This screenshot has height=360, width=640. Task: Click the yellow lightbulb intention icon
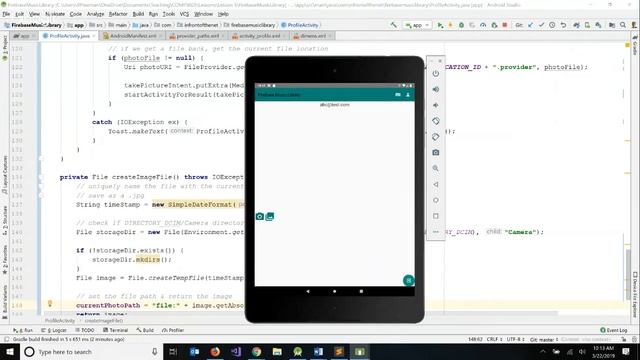pyautogui.click(x=50, y=304)
